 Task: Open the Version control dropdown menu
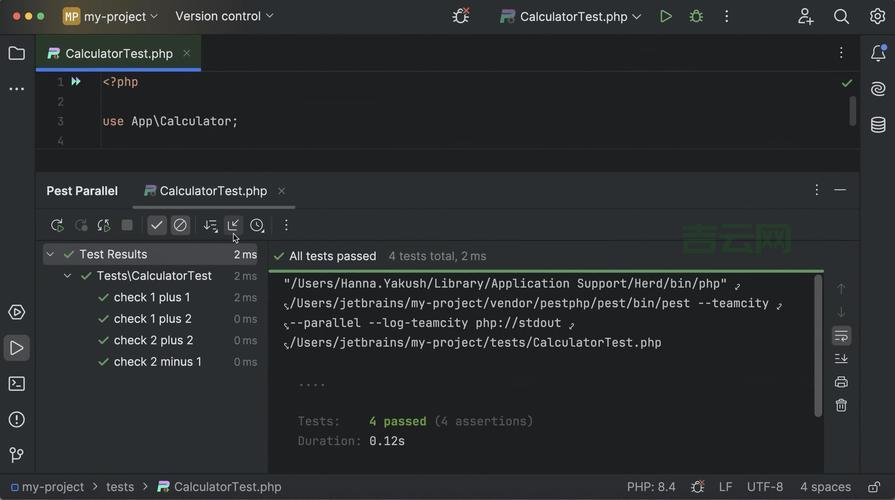pyautogui.click(x=224, y=17)
